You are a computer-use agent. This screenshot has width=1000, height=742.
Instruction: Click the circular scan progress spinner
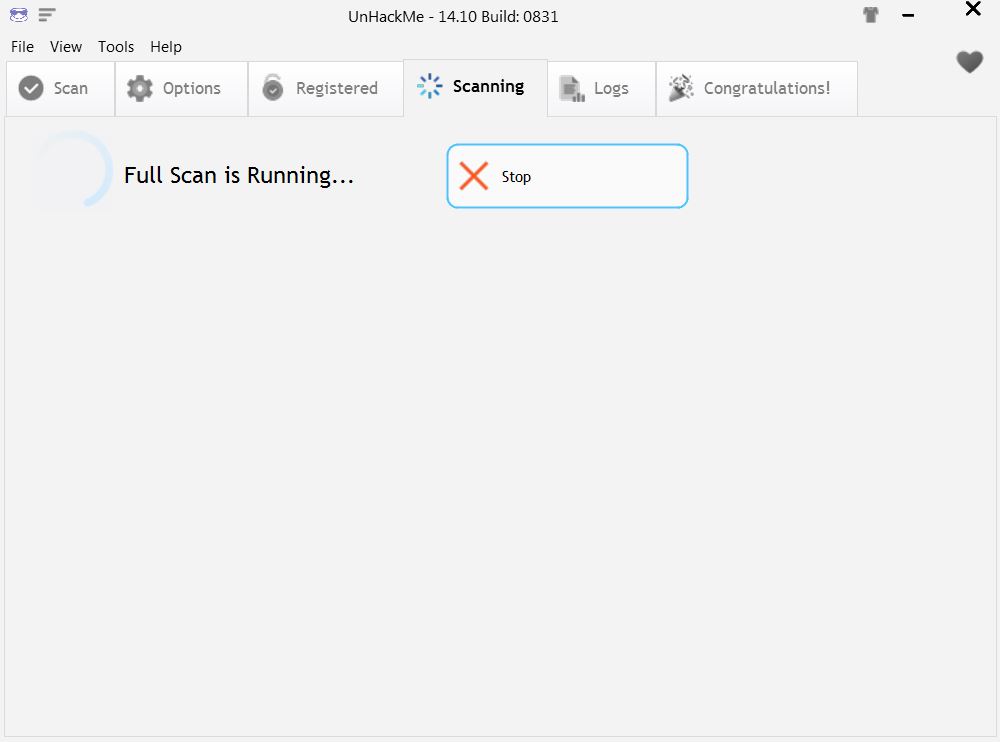71,170
